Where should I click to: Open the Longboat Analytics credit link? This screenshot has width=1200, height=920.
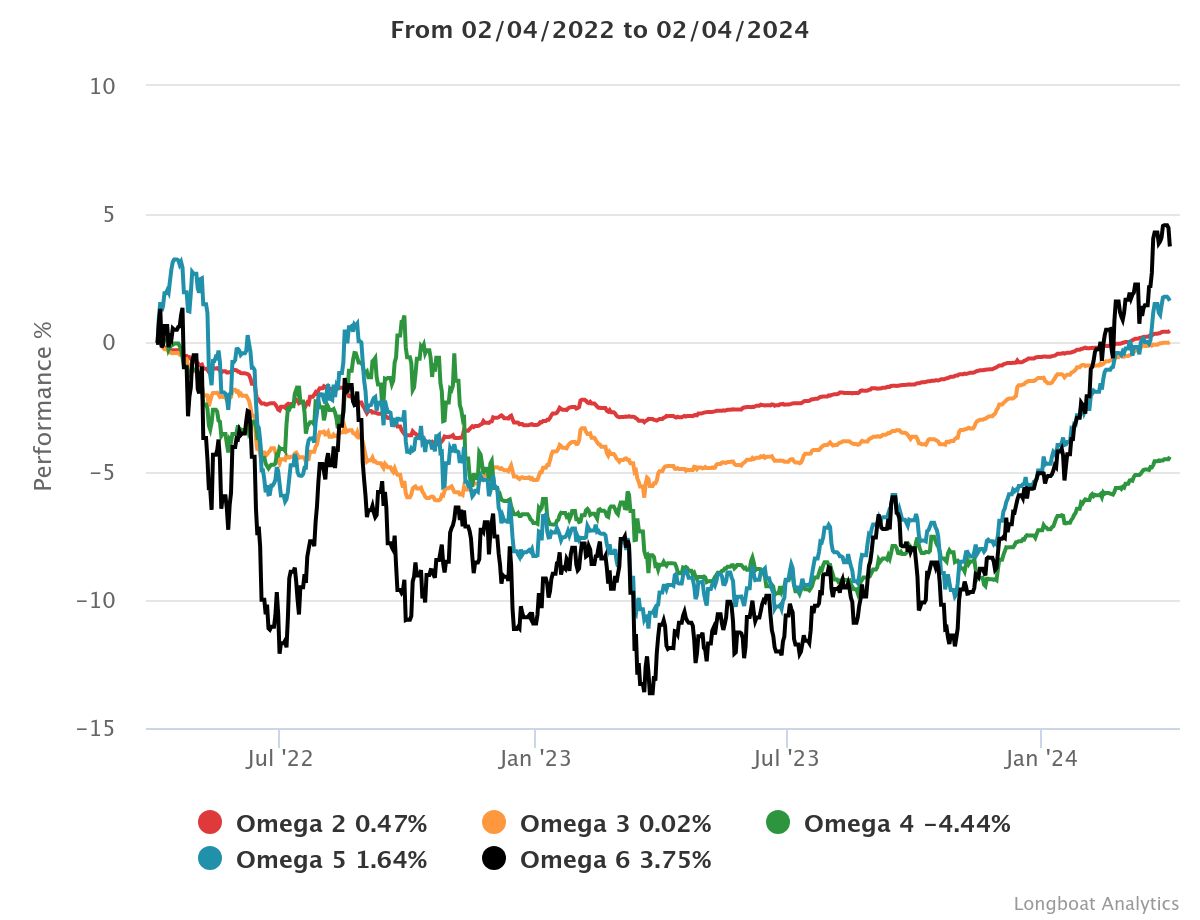pyautogui.click(x=1096, y=904)
